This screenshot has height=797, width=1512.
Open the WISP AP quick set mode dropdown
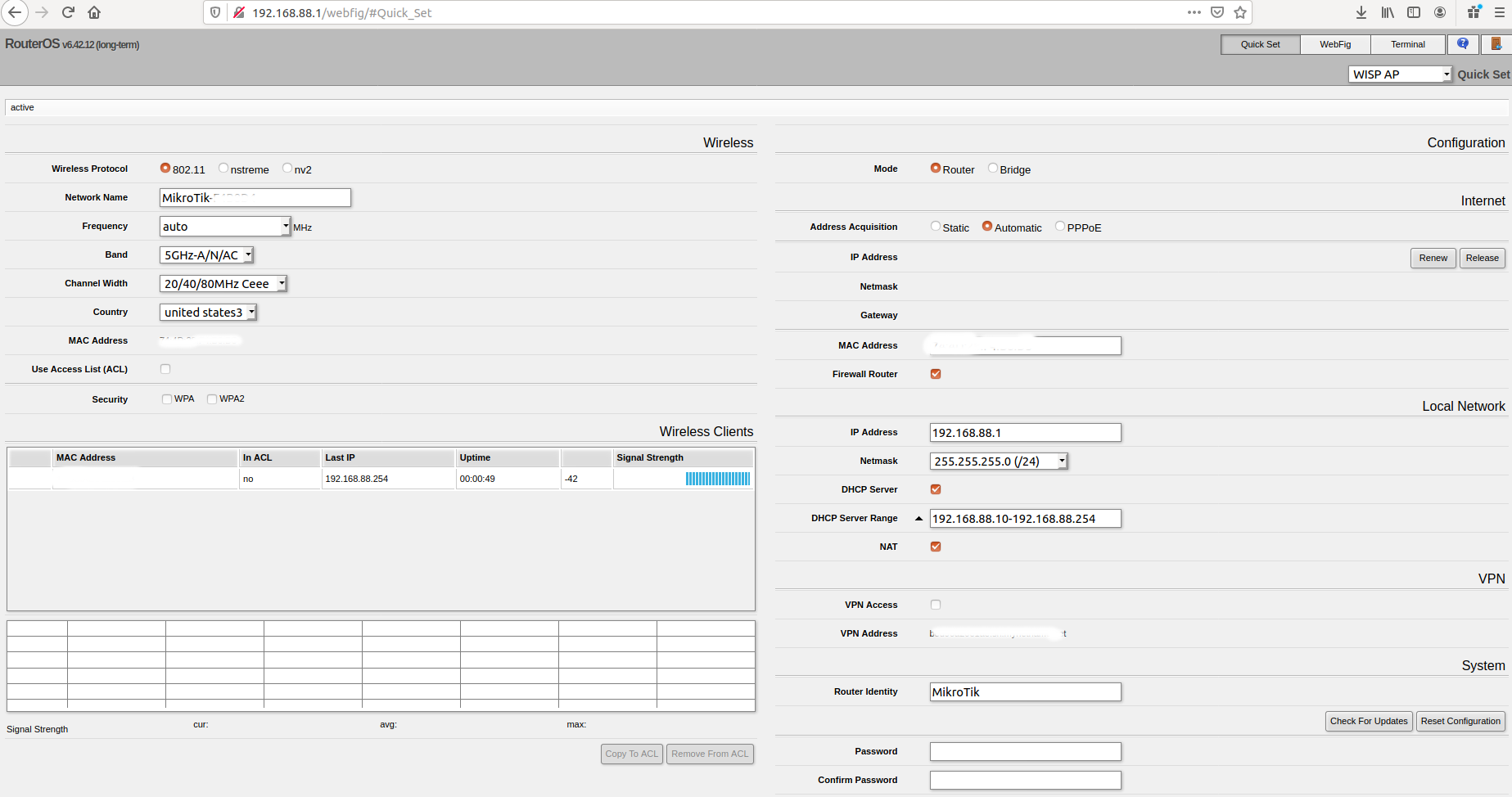pos(1400,74)
